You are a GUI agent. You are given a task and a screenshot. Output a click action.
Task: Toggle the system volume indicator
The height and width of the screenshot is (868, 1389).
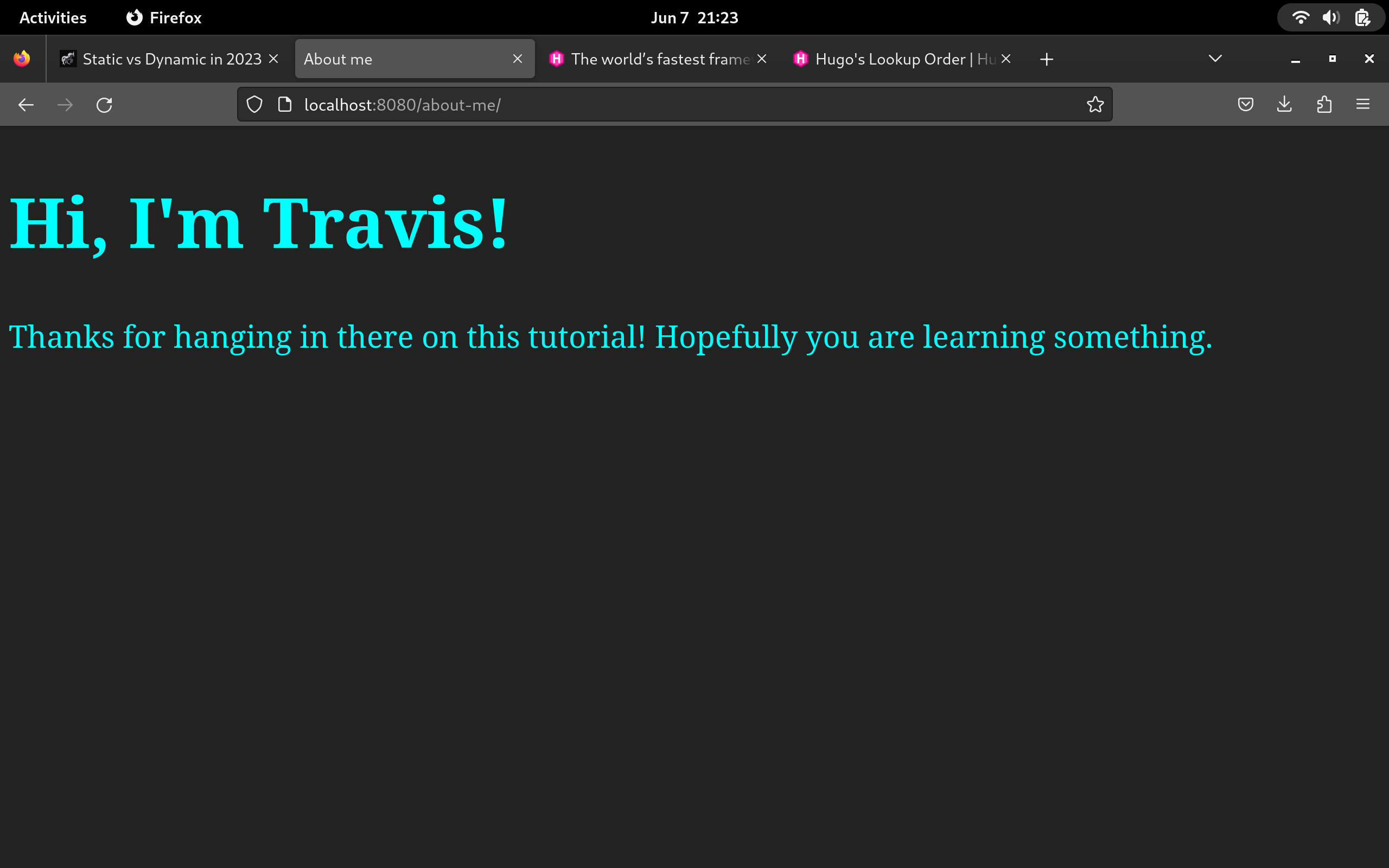(x=1330, y=17)
